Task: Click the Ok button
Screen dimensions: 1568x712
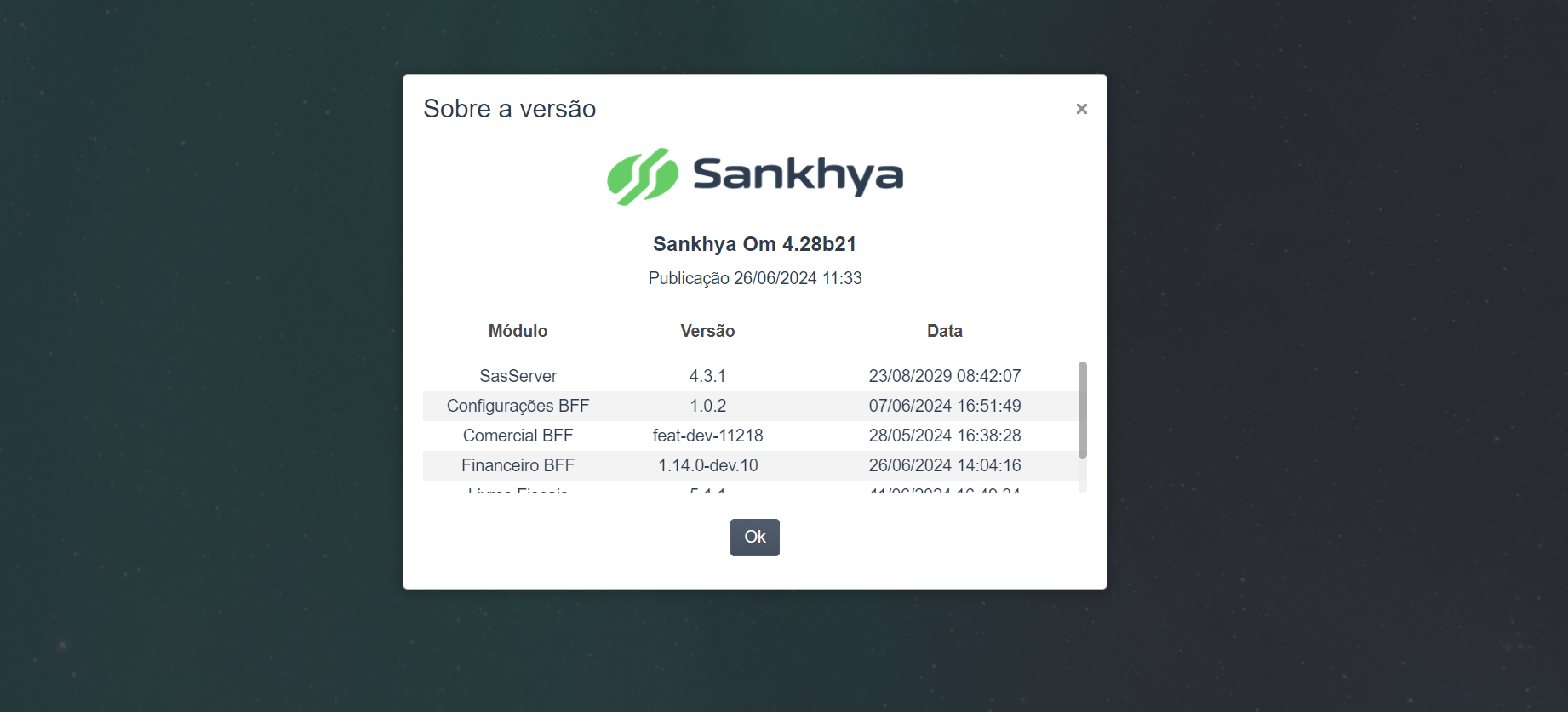Action: click(x=754, y=537)
